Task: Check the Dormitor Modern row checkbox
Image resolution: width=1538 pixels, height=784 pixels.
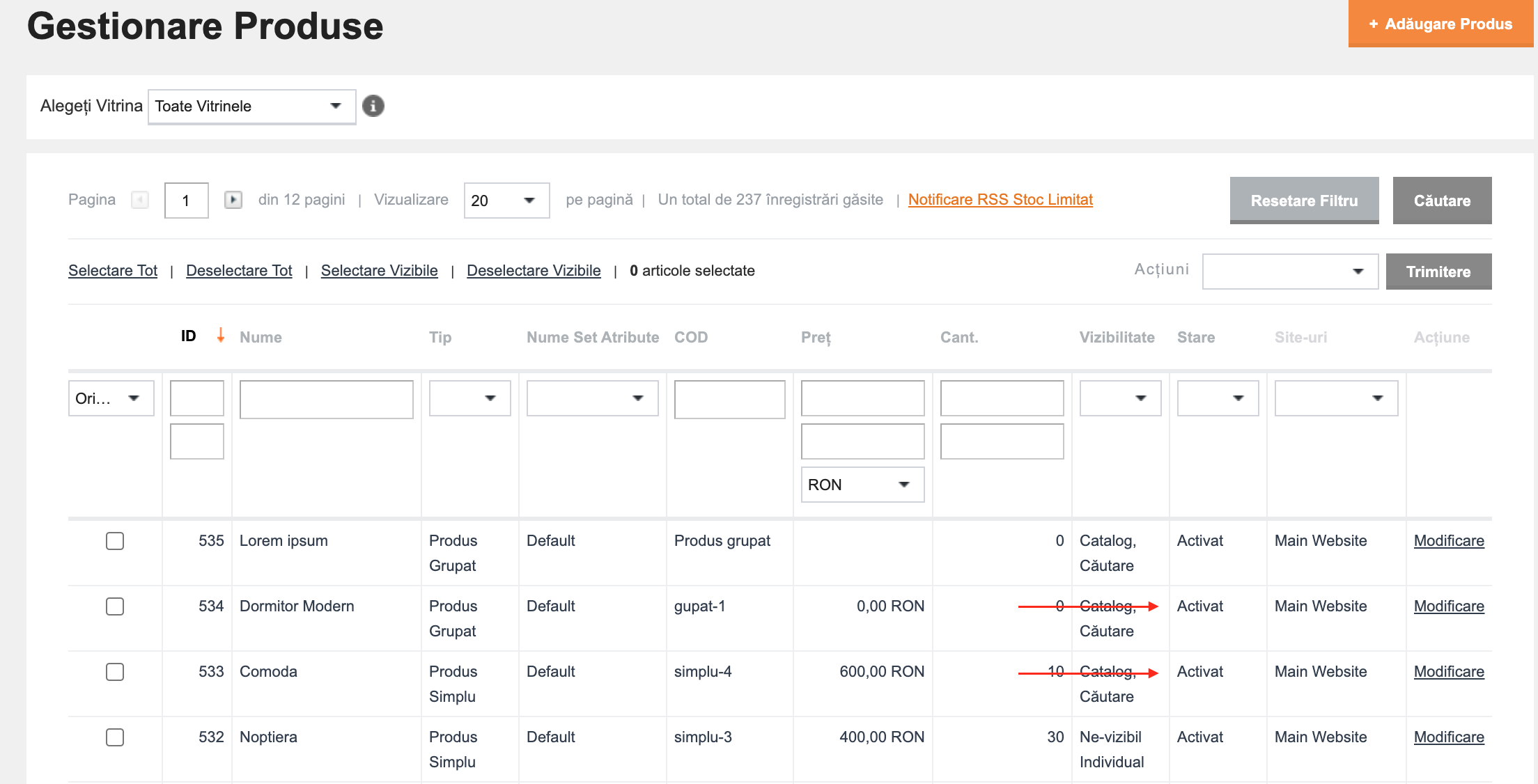Action: tap(115, 606)
